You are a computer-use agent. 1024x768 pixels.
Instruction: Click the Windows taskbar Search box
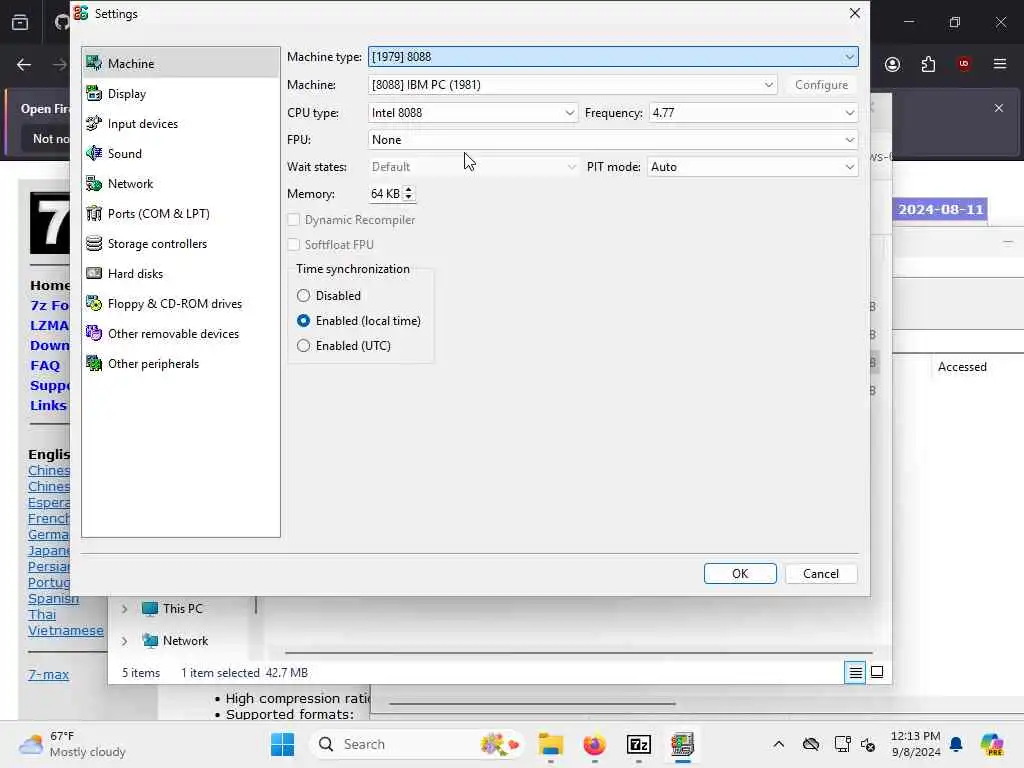[419, 744]
